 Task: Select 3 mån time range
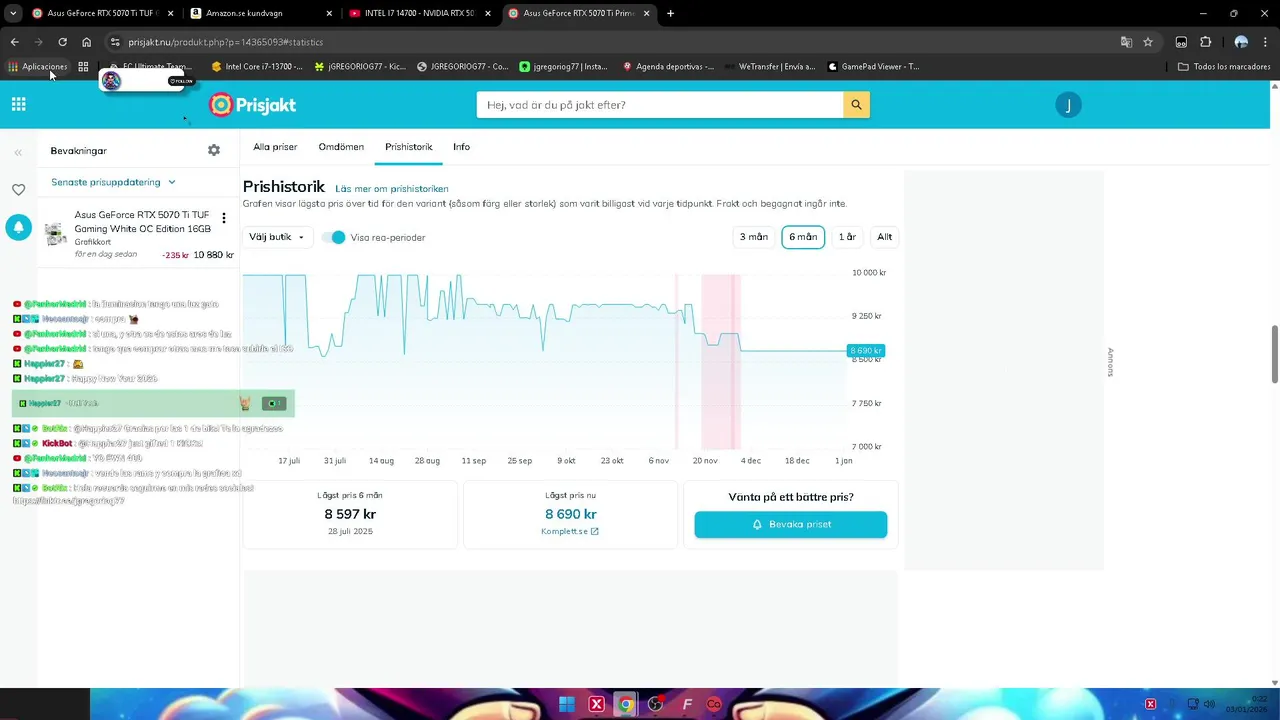[x=753, y=237]
